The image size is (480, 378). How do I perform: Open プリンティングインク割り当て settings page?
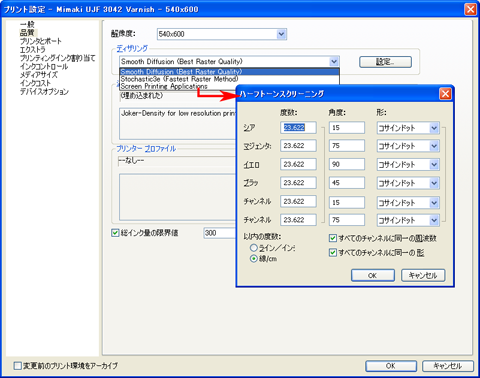pos(58,58)
